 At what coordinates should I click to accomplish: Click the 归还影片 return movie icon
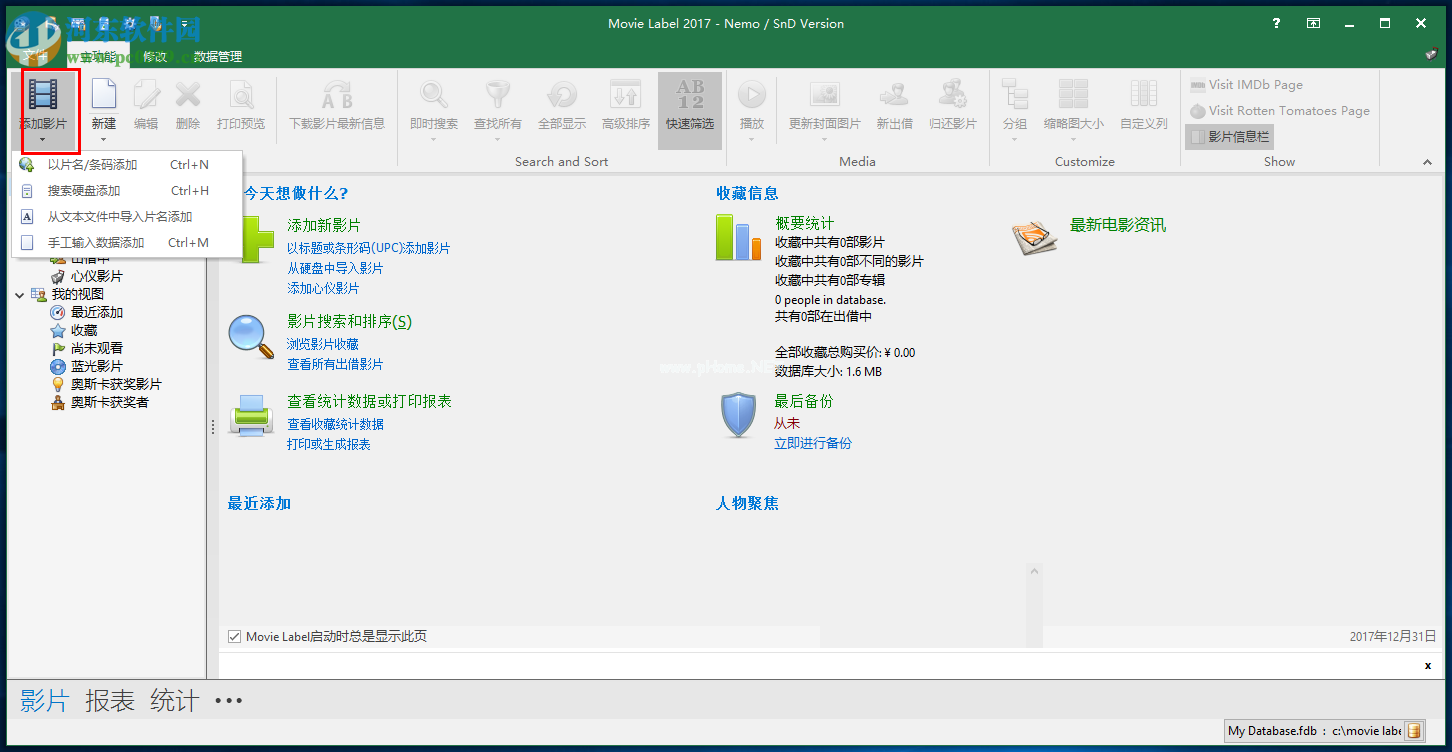pos(952,95)
